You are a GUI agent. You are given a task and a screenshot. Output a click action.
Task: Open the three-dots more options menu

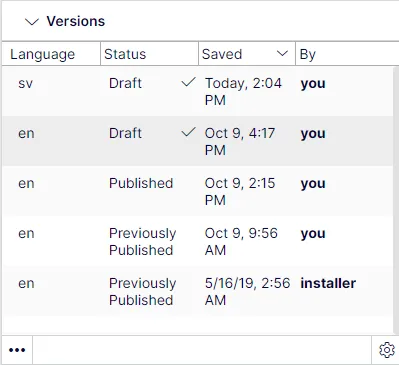pyautogui.click(x=17, y=350)
